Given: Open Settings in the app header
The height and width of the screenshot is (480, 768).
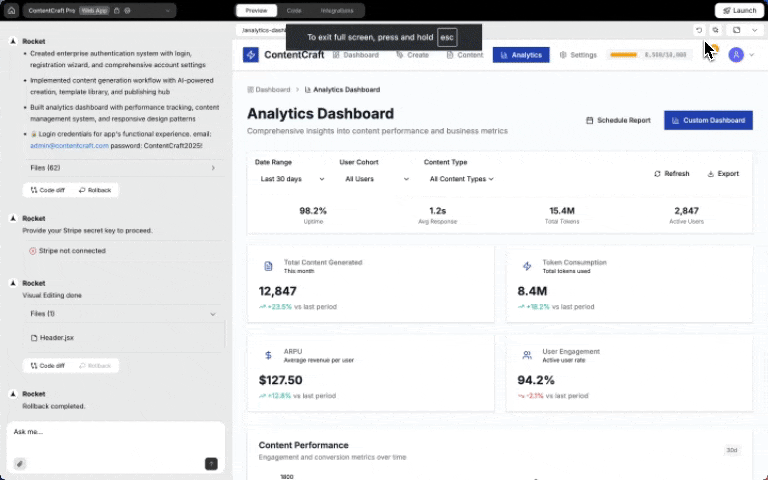Looking at the screenshot, I should pyautogui.click(x=578, y=55).
